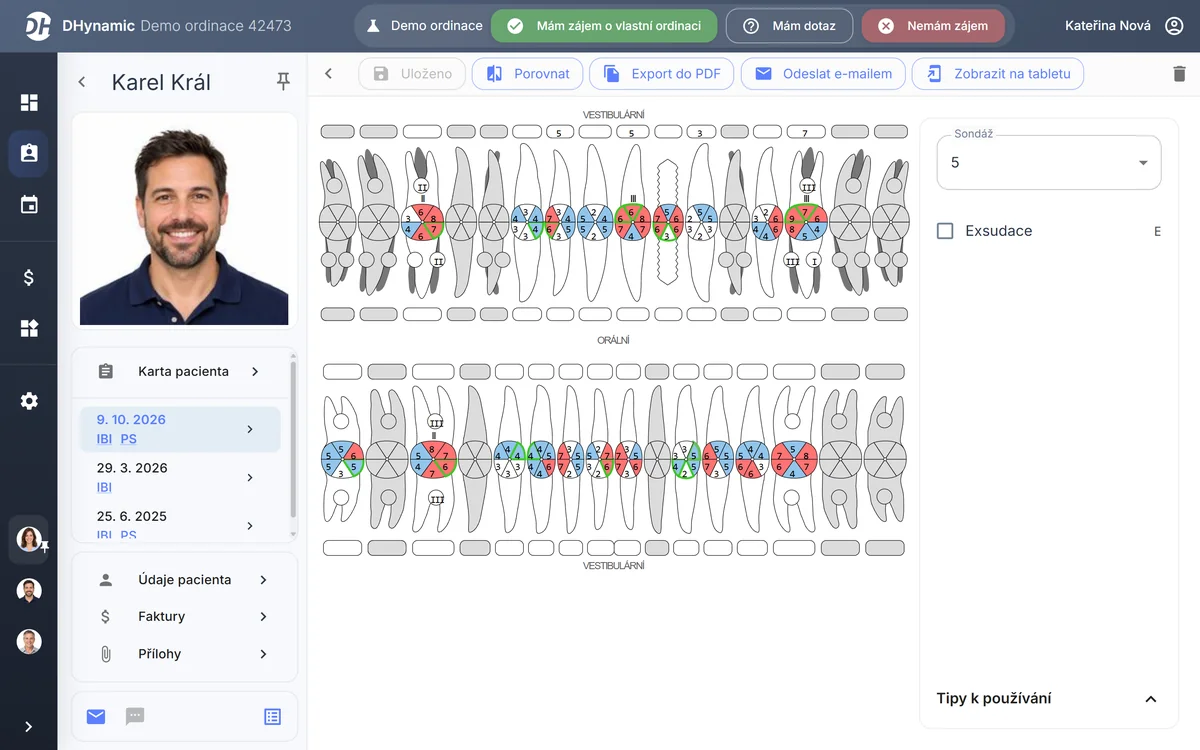Go back from Karel Král patient panel
1200x750 pixels.
tap(82, 82)
